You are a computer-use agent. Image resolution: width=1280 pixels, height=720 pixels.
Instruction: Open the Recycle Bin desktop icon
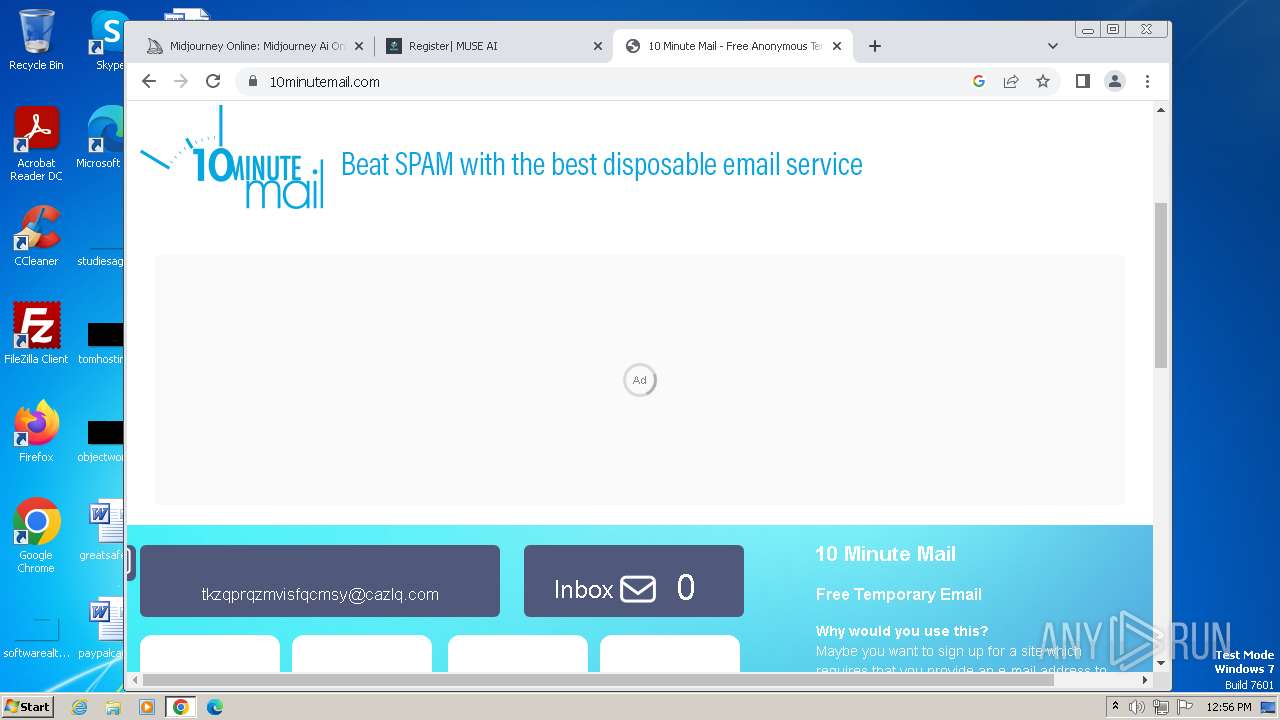point(36,40)
